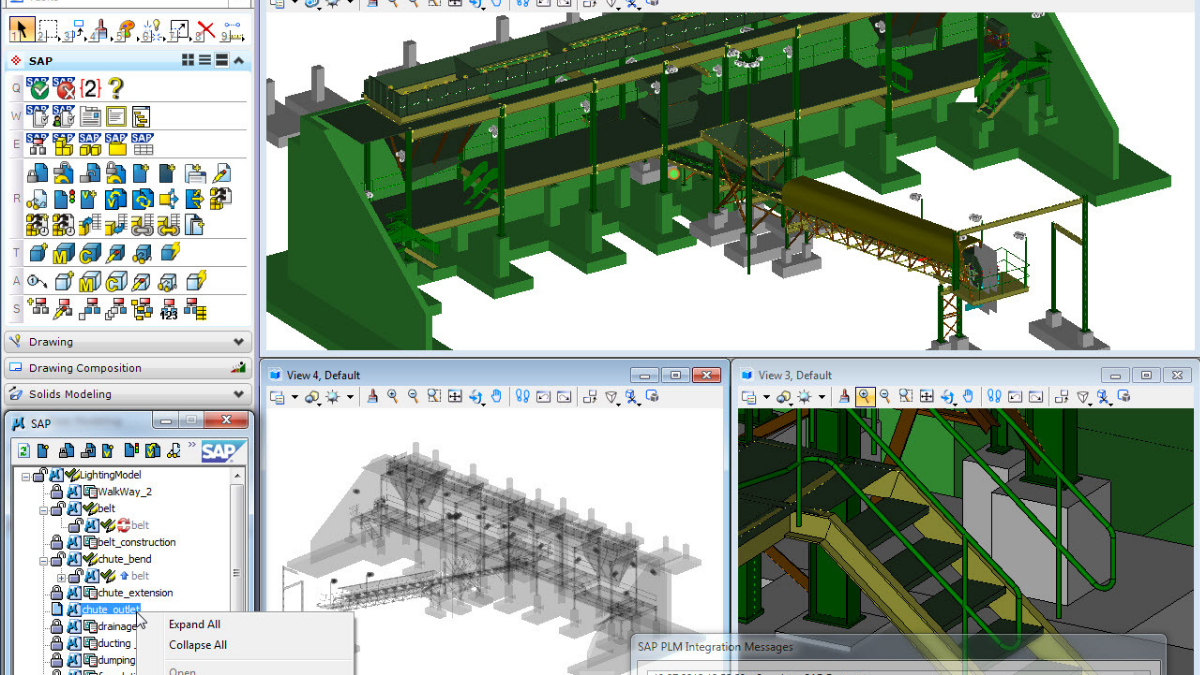Expand the Solids Modeling task group
This screenshot has height=675, width=1200.
238,394
